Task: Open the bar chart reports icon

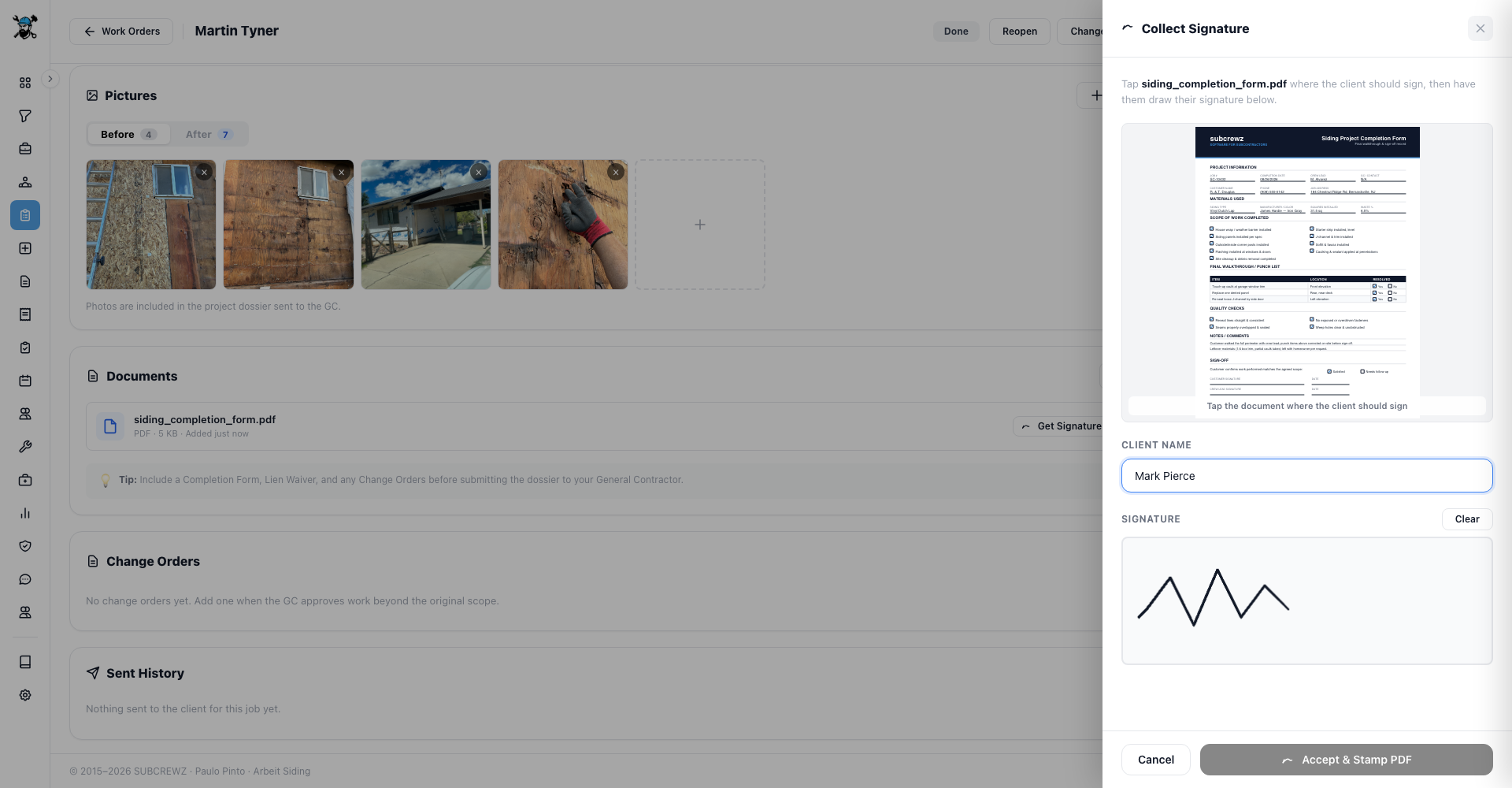Action: pos(25,513)
